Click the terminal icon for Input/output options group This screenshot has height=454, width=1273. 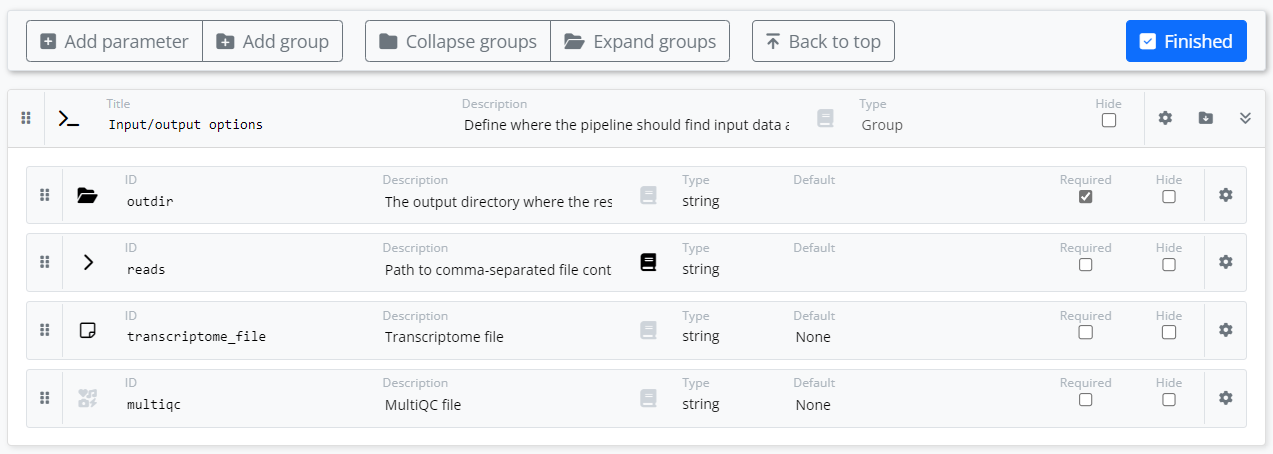click(69, 118)
